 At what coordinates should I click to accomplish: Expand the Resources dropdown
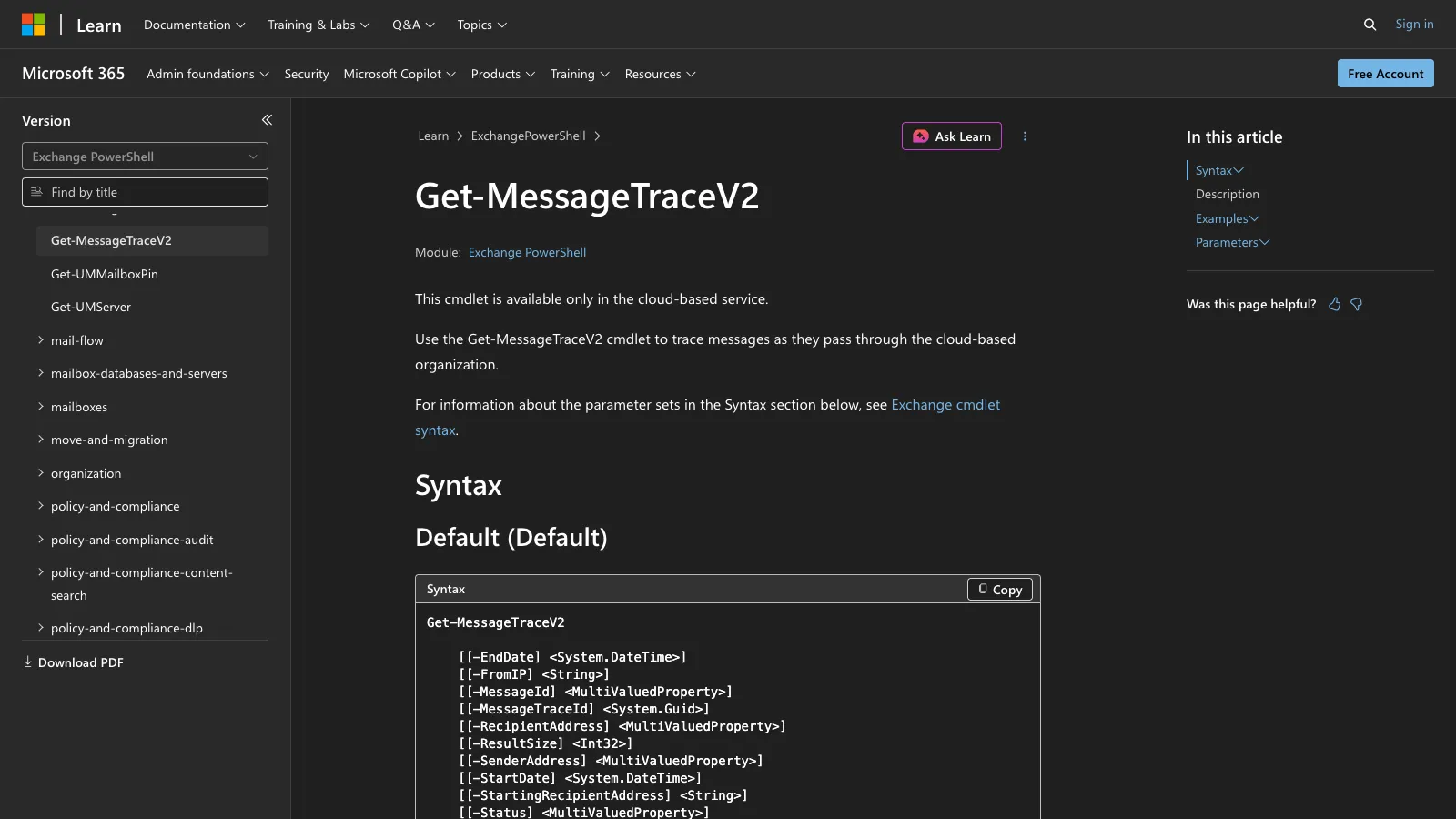[x=660, y=74]
